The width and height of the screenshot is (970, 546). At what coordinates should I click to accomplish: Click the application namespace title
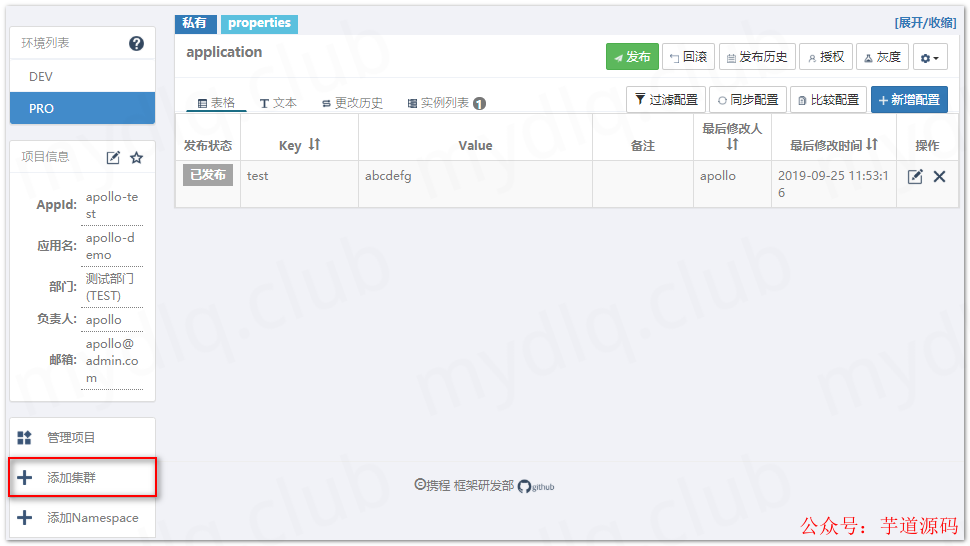click(224, 52)
